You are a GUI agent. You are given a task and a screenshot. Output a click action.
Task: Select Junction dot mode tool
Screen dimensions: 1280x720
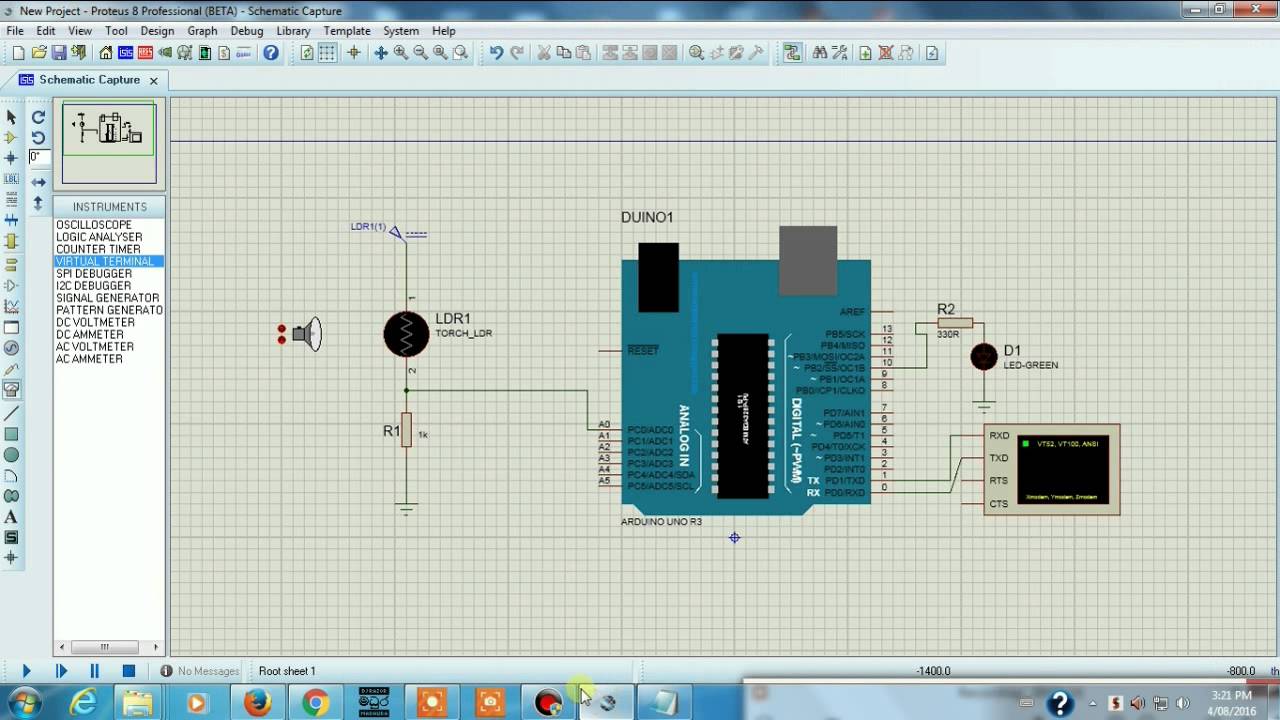12,158
